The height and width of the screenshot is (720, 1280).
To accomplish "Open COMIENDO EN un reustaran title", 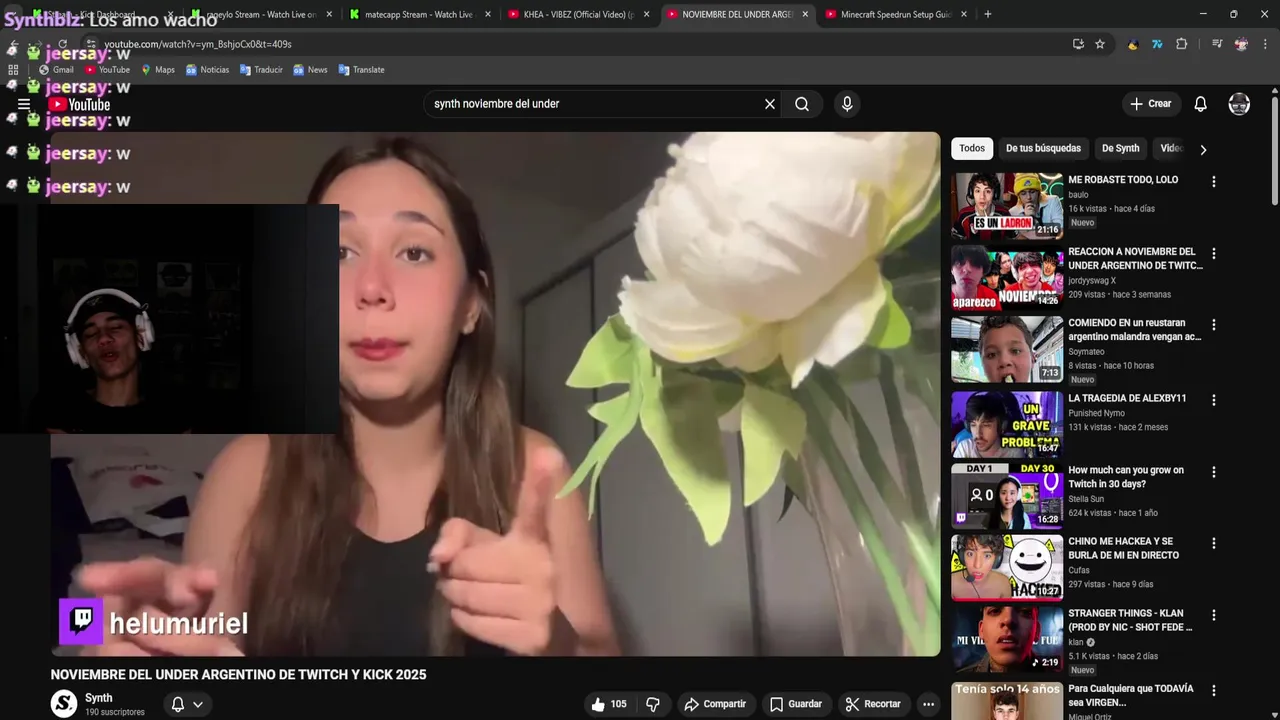I will 1134,330.
